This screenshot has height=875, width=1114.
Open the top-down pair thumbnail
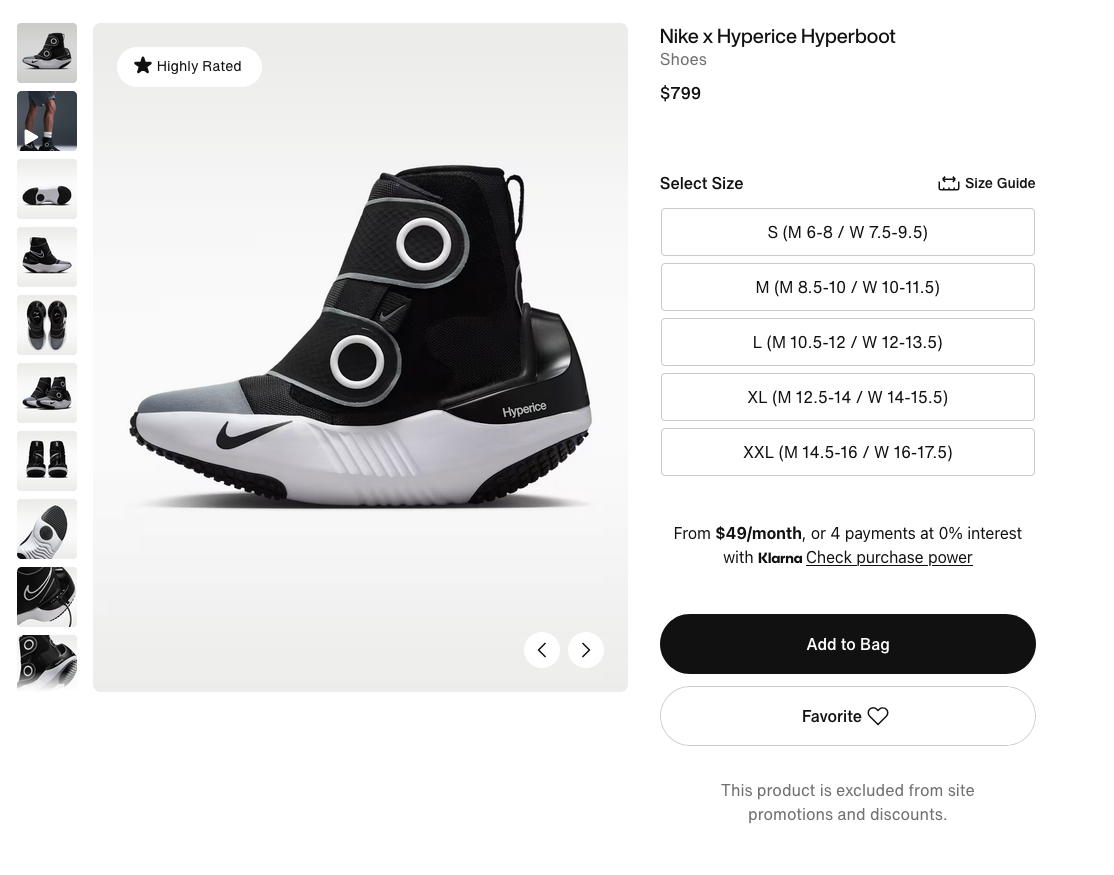(47, 325)
